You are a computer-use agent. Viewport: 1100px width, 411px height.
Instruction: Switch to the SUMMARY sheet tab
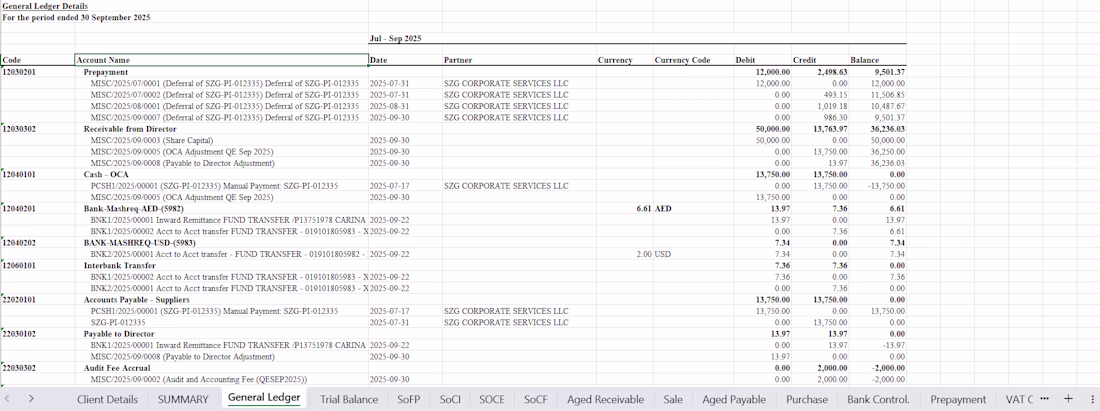182,399
